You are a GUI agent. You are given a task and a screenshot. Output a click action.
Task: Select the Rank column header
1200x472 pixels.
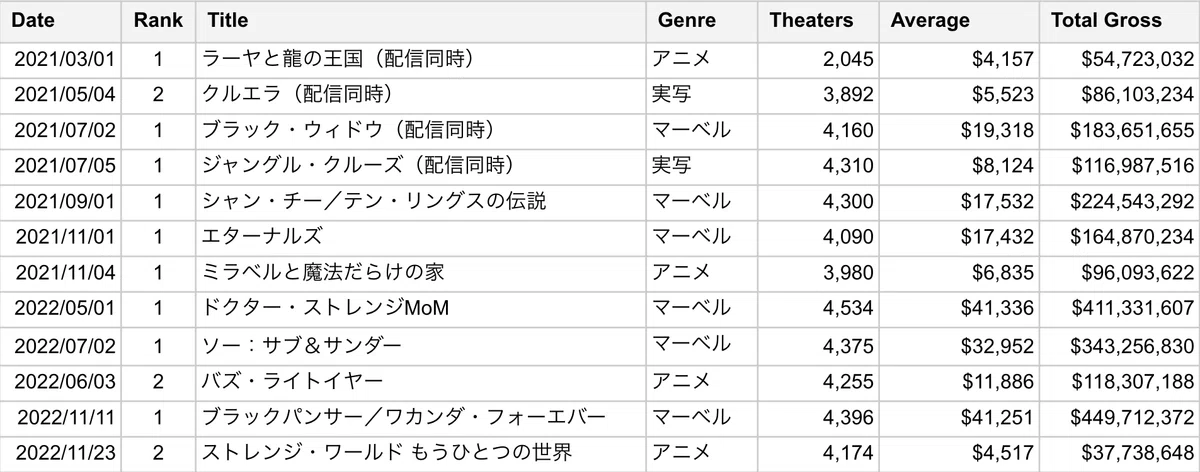[158, 21]
